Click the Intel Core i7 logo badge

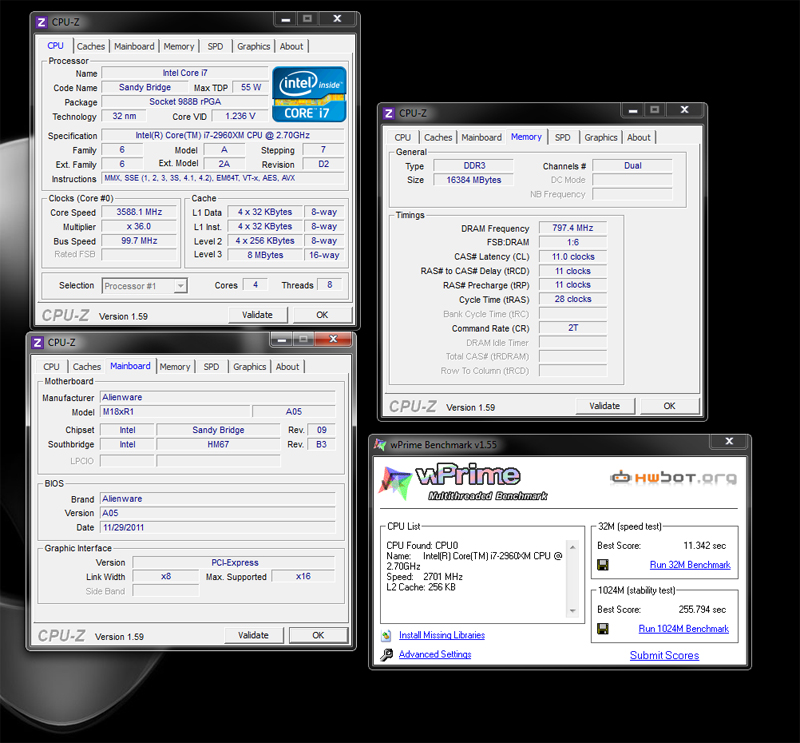(x=309, y=94)
